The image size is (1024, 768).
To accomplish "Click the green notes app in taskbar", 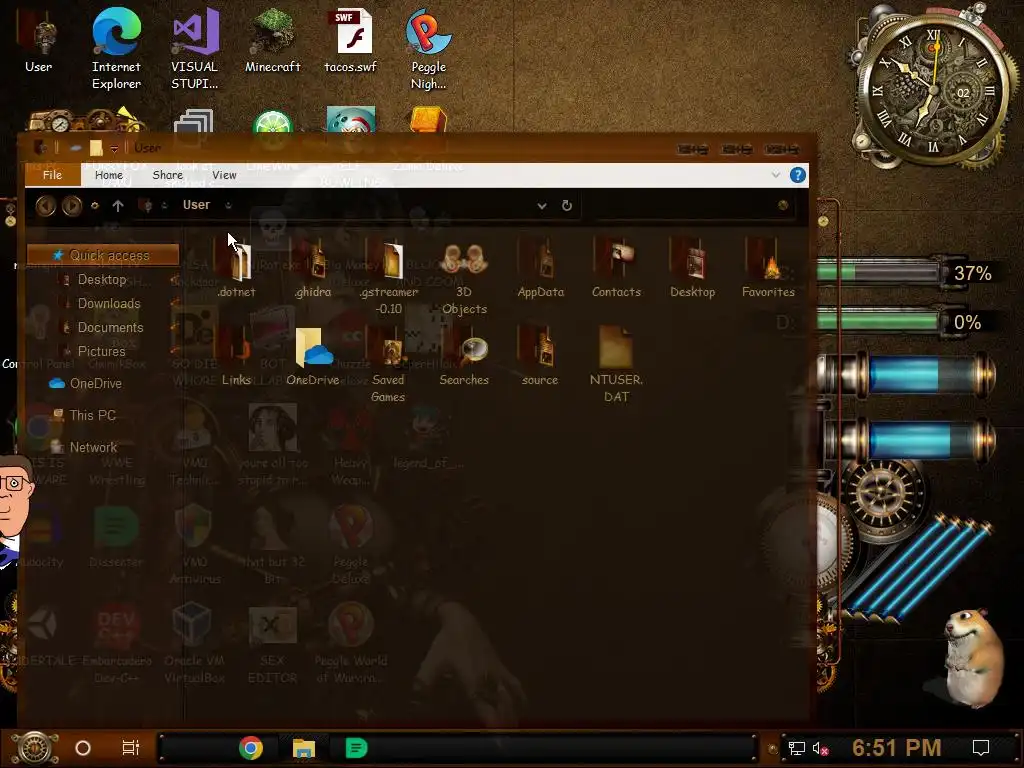I will pyautogui.click(x=357, y=748).
